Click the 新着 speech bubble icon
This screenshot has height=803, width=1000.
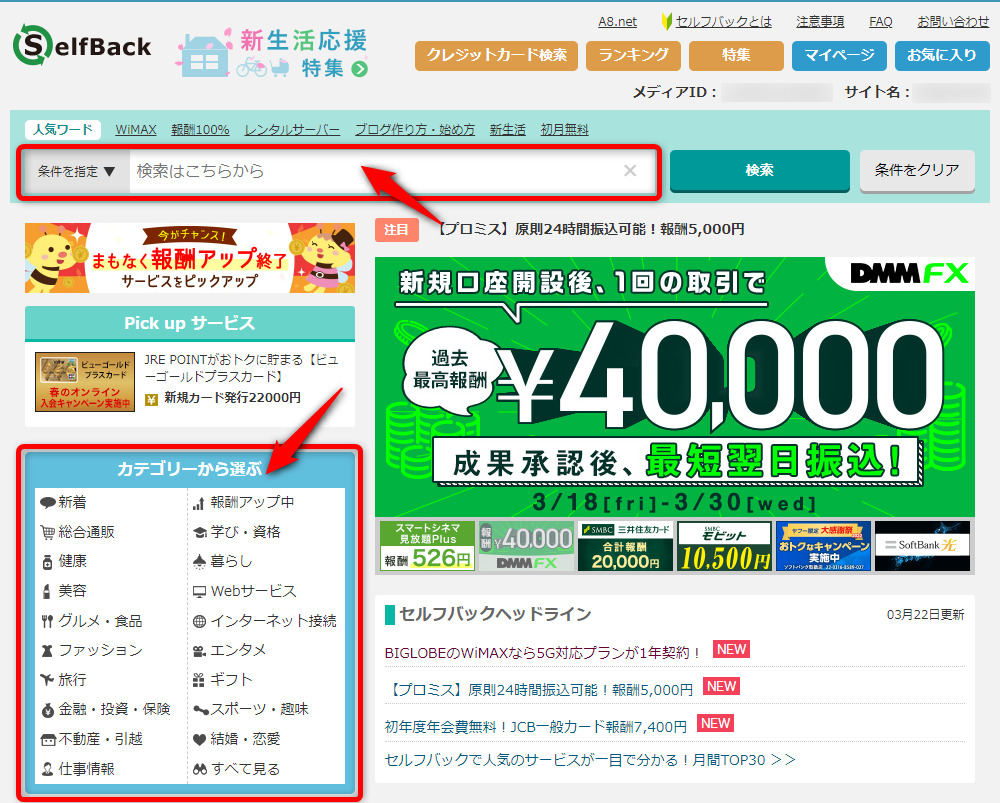pyautogui.click(x=47, y=503)
